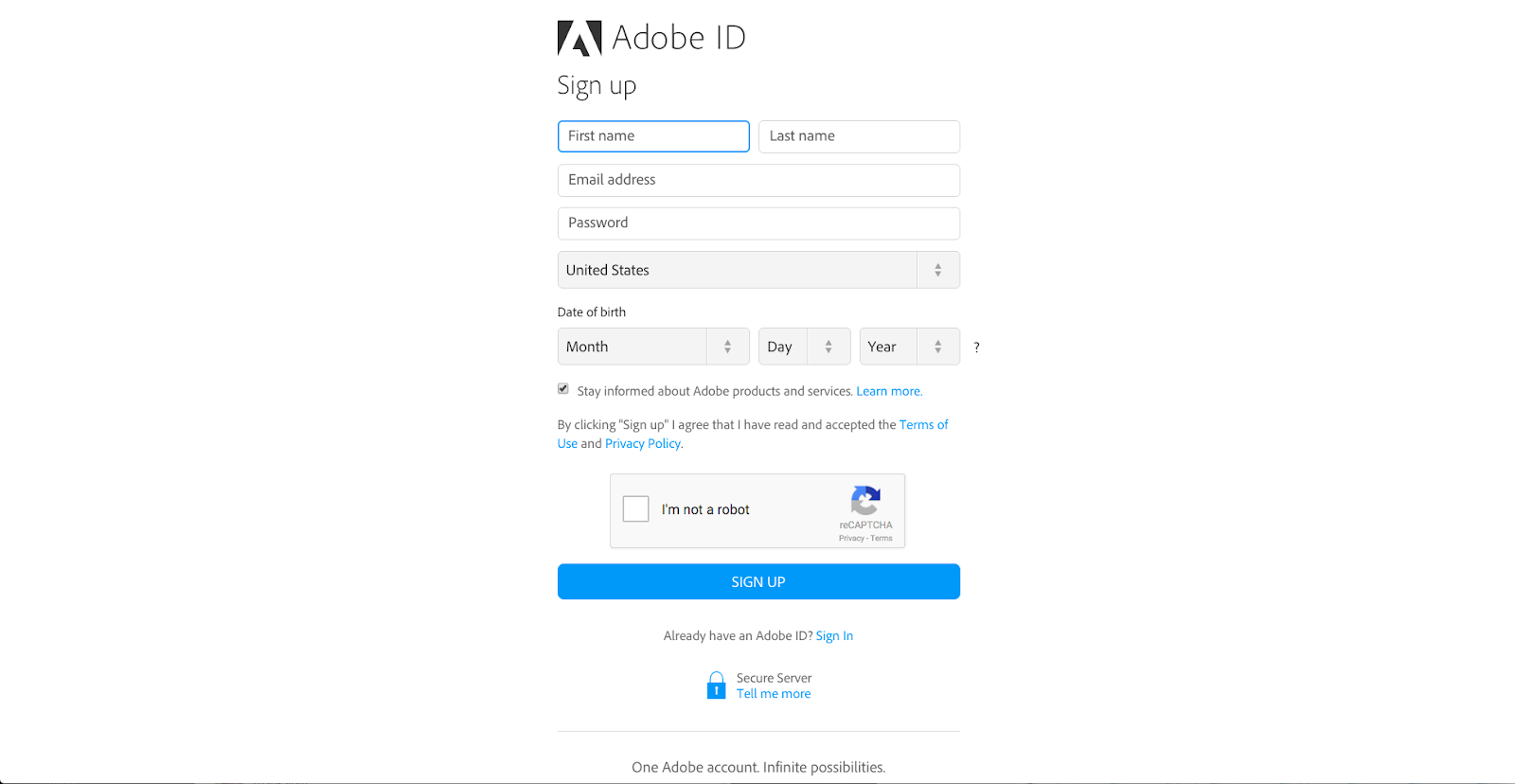The width and height of the screenshot is (1515, 784).
Task: Open the Month dropdown
Action: click(x=653, y=347)
